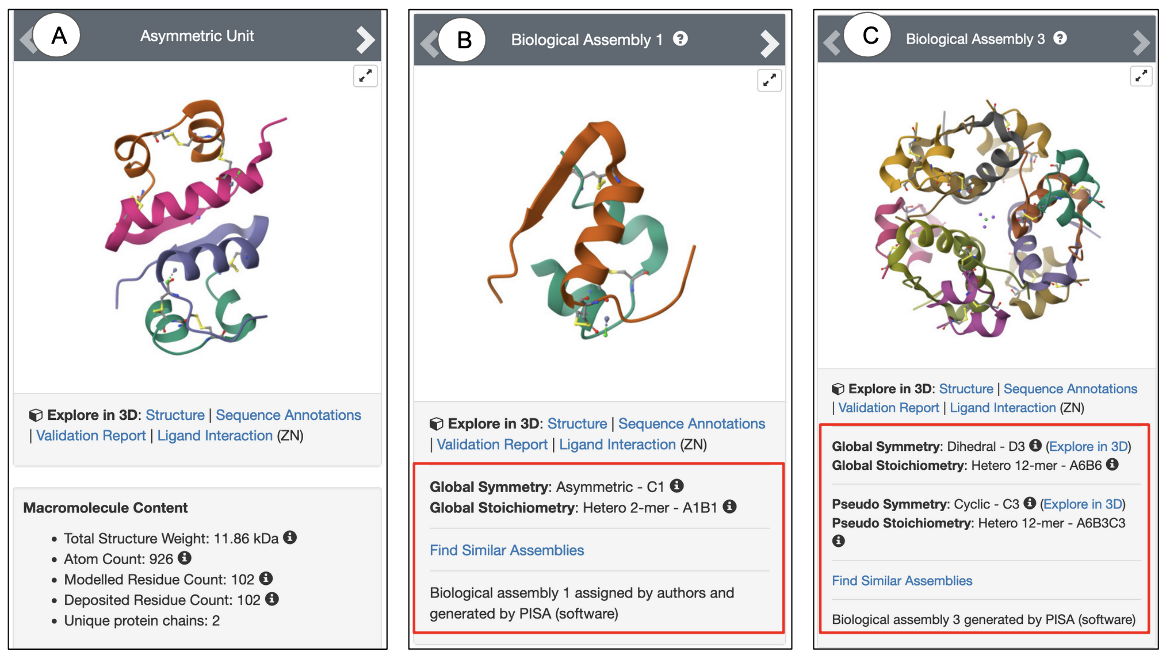Click info icon next to Atom Count

click(185, 558)
